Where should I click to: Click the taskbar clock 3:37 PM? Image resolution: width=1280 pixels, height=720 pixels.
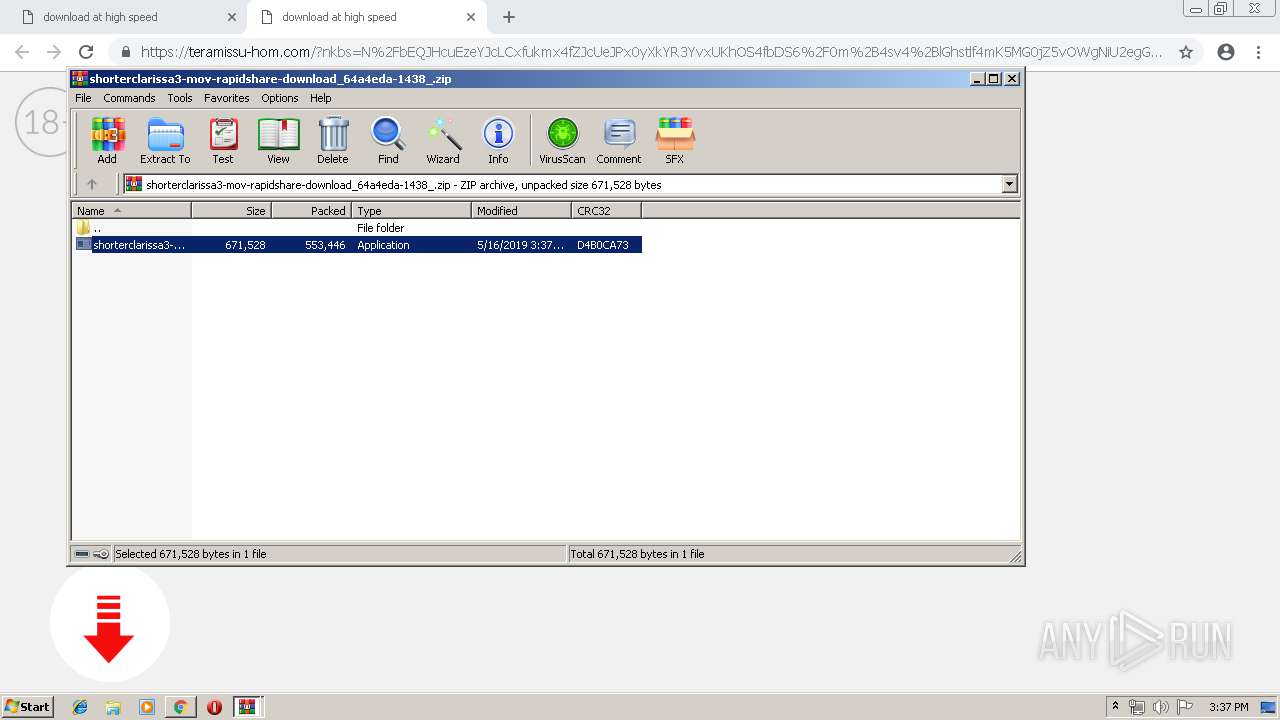(1229, 707)
